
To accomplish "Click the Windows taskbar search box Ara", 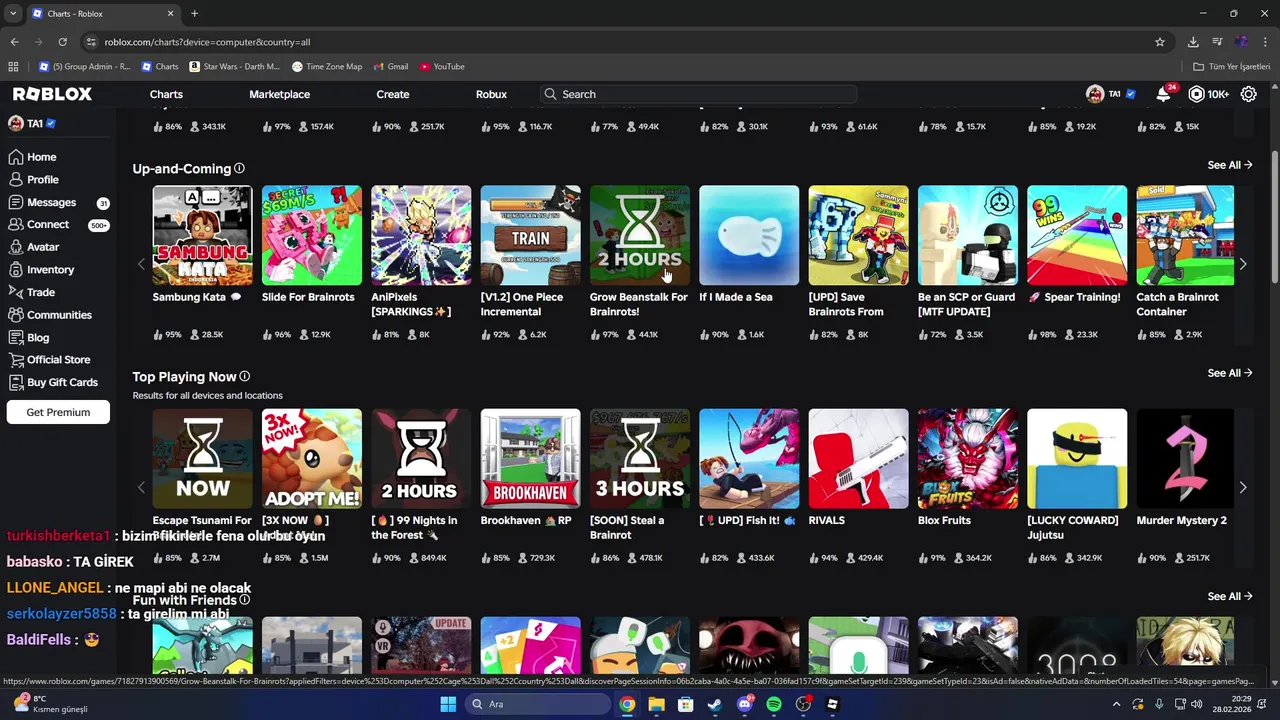I will (x=538, y=704).
